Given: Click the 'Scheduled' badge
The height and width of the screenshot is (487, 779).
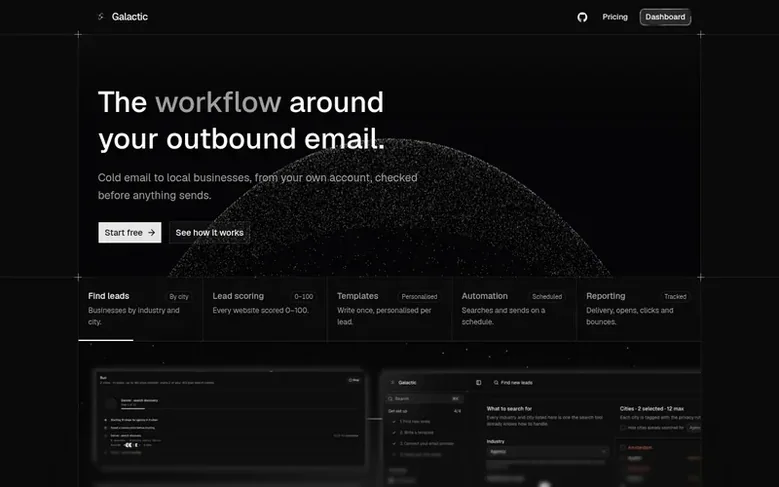Looking at the screenshot, I should [x=547, y=297].
